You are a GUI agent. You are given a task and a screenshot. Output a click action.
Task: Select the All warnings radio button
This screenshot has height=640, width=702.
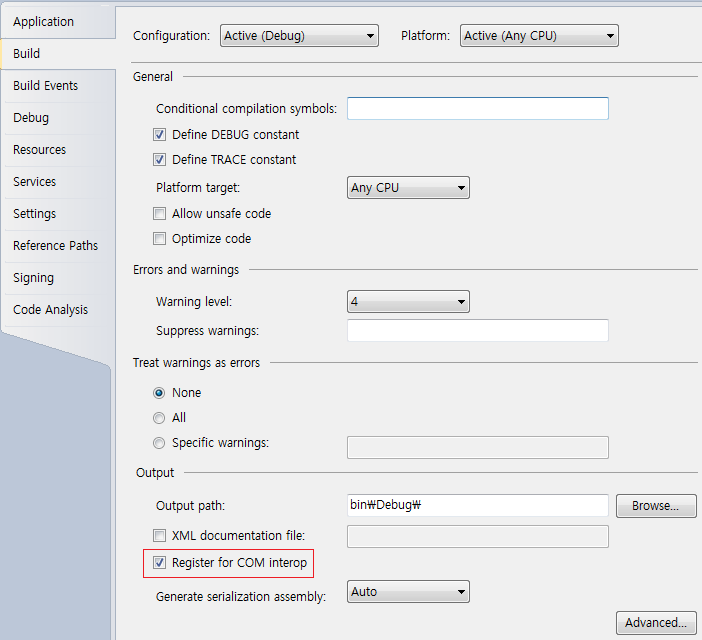click(159, 418)
